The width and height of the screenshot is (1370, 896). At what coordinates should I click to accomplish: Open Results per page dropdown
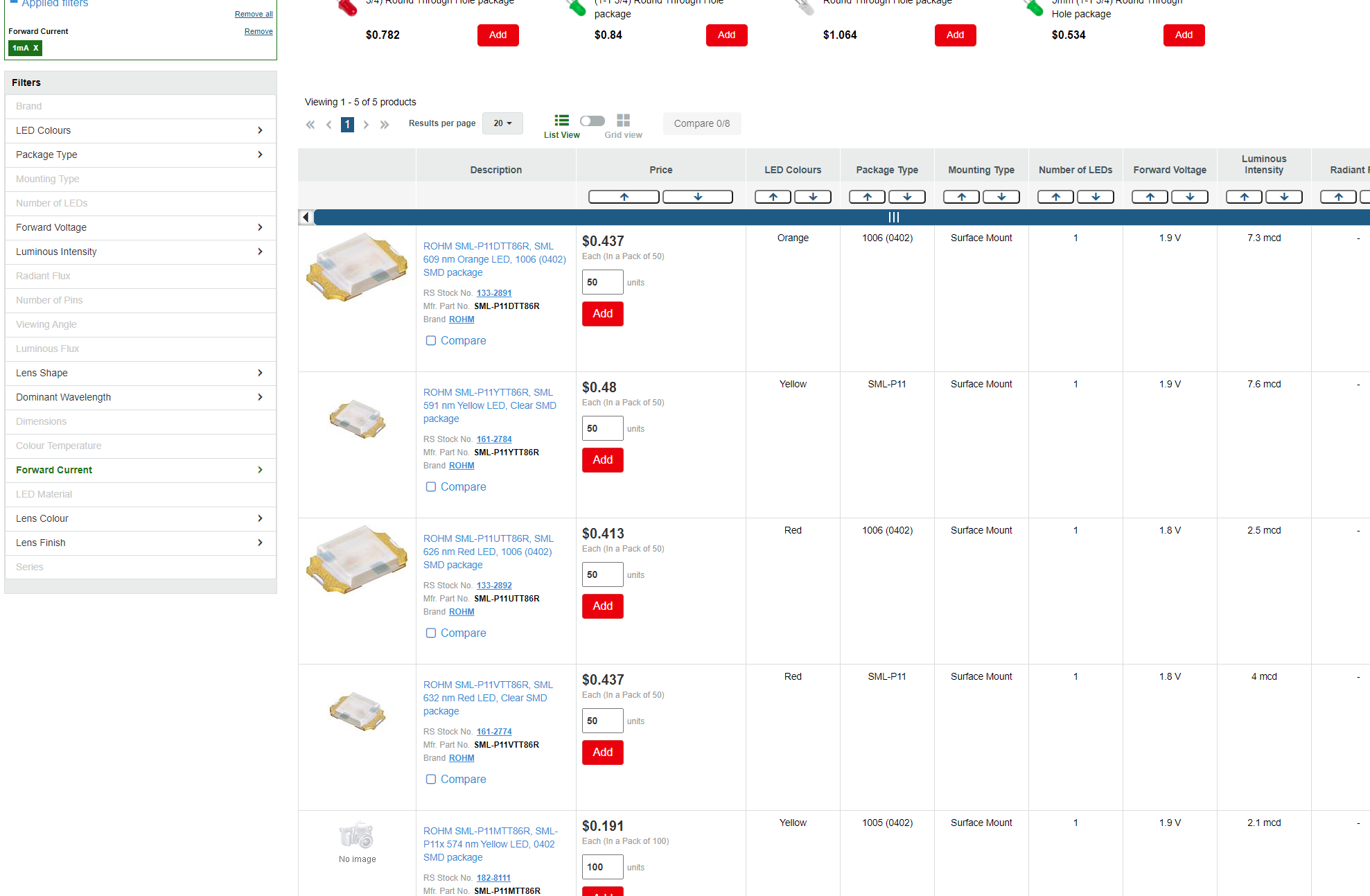502,123
